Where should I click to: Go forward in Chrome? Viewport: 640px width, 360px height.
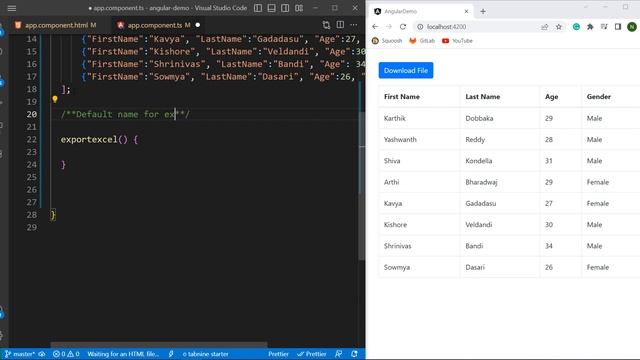pyautogui.click(x=389, y=27)
